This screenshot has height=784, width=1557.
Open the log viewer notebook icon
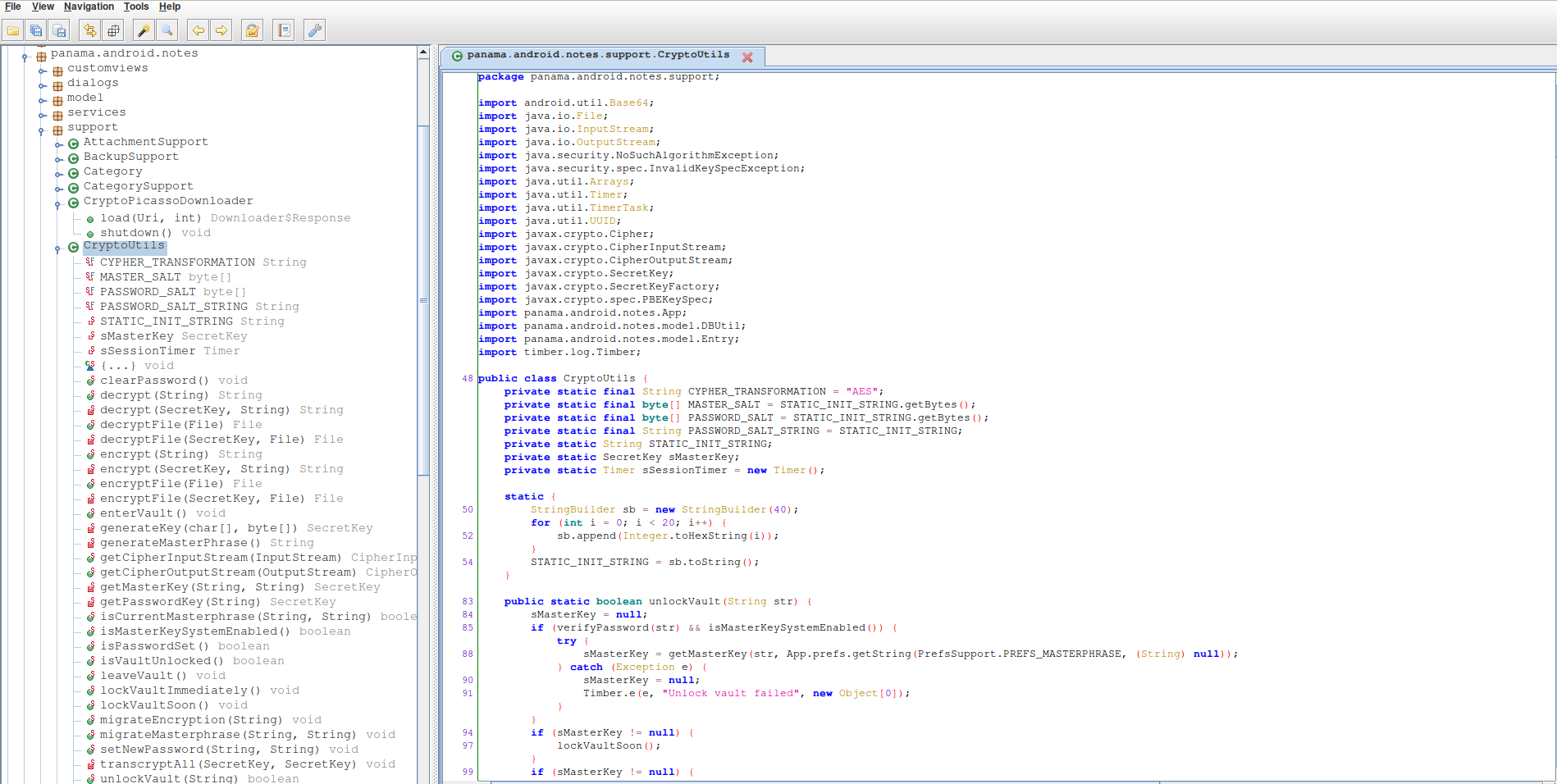[x=284, y=31]
